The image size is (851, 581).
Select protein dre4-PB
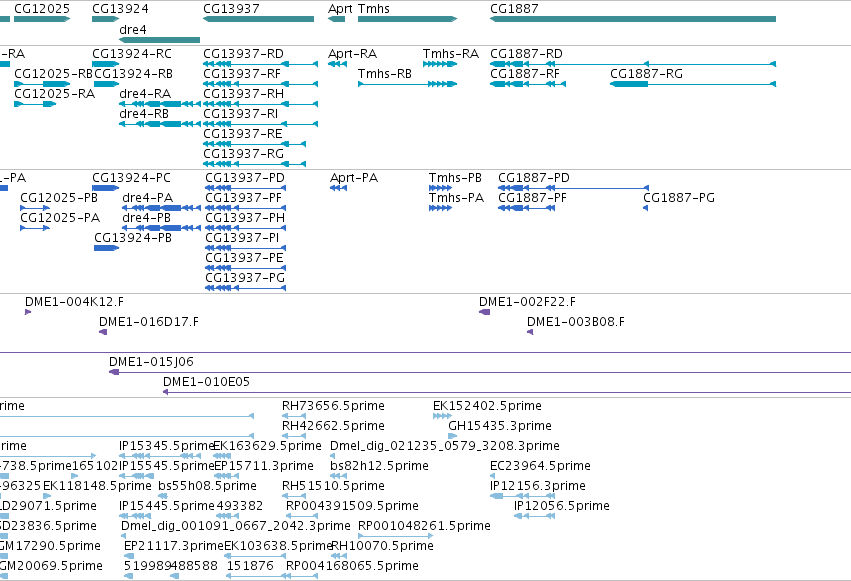[162, 228]
